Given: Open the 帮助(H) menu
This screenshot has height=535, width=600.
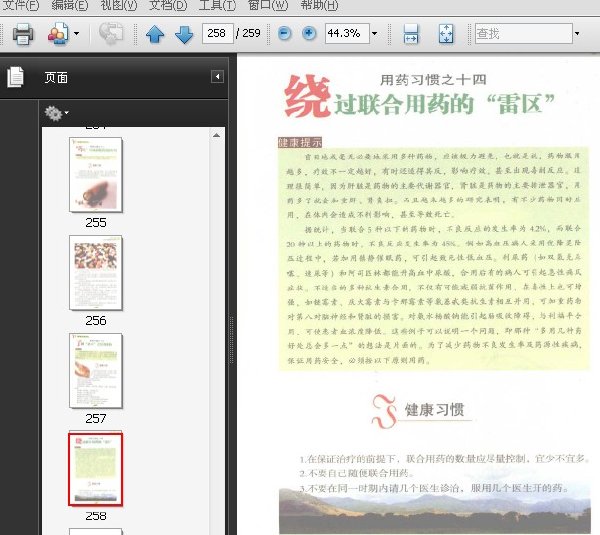Looking at the screenshot, I should 319,5.
